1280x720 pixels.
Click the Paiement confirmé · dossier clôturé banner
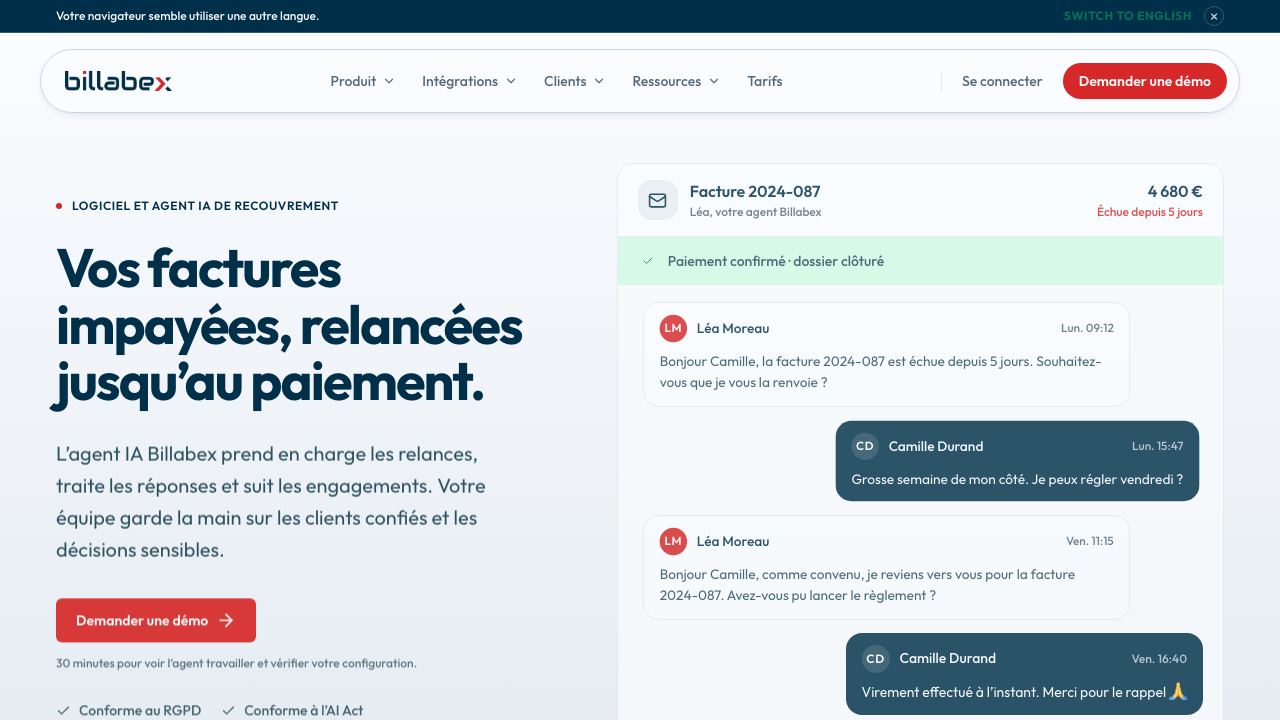pyautogui.click(x=920, y=261)
